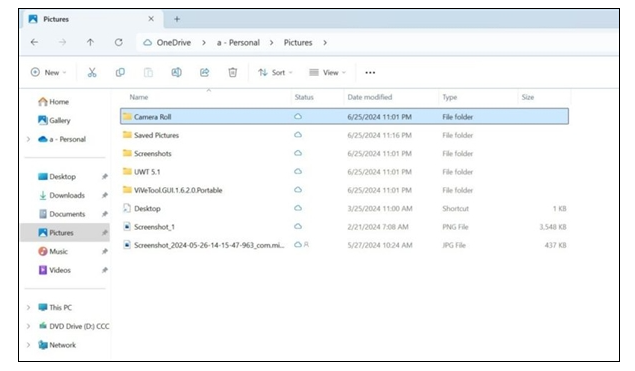Toggle pin icon next to Music
This screenshot has width=635, height=371.
[x=104, y=251]
